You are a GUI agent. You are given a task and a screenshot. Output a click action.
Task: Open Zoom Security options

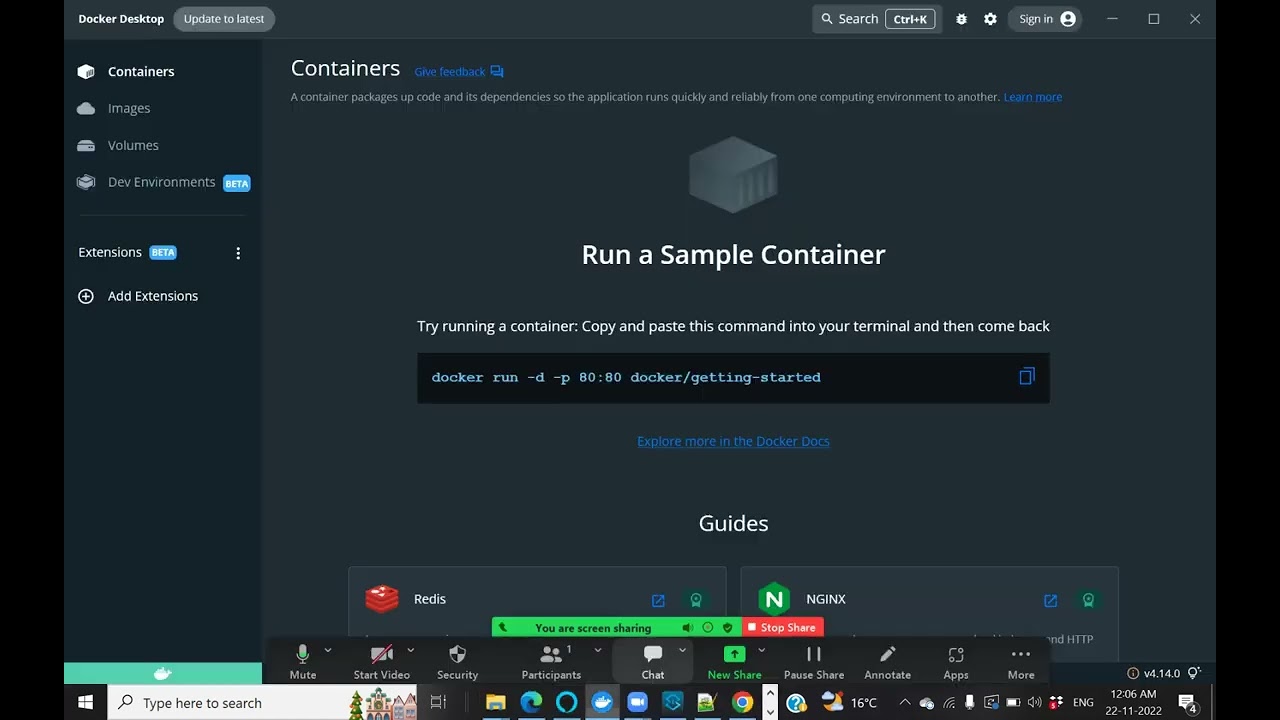[x=457, y=661]
